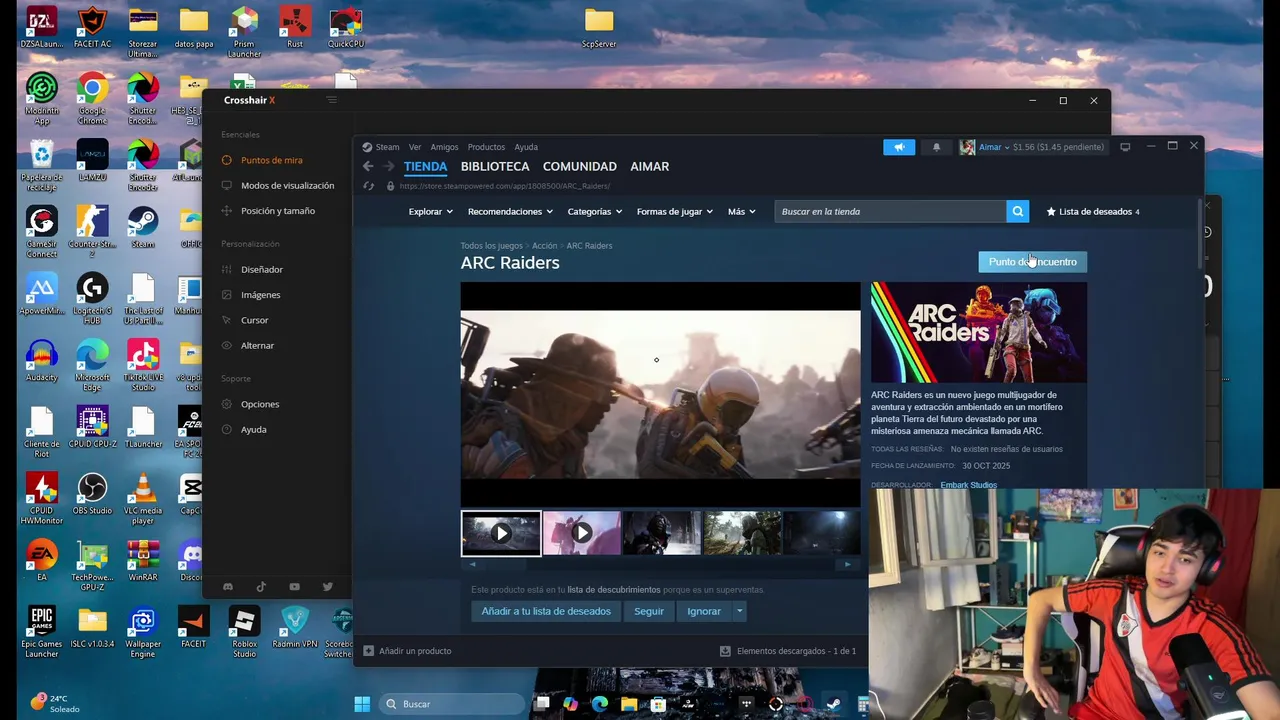Click Añadir a tu lista de deseados

click(546, 611)
